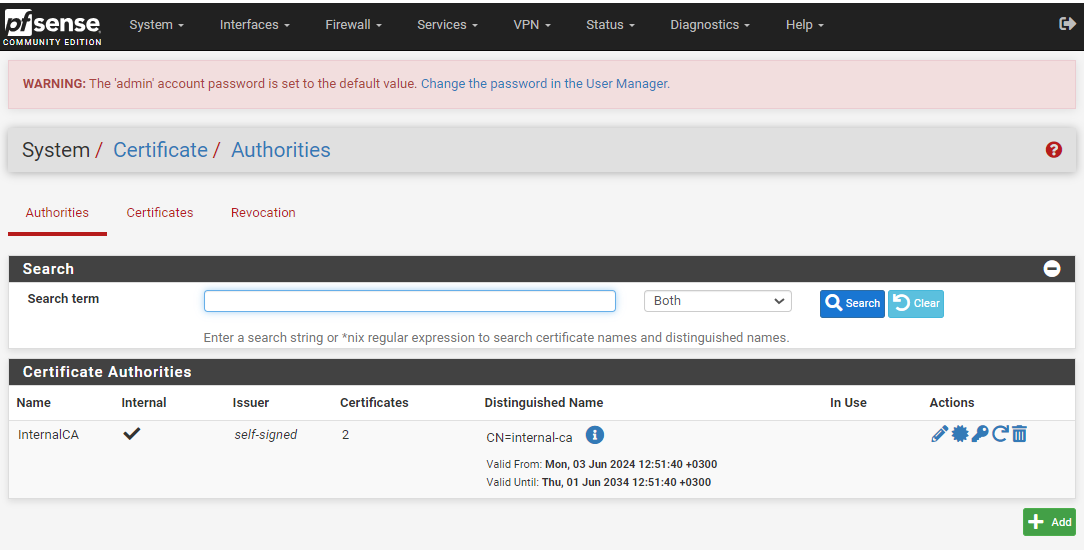Renew the InternalCA certificate authority

[1000, 434]
